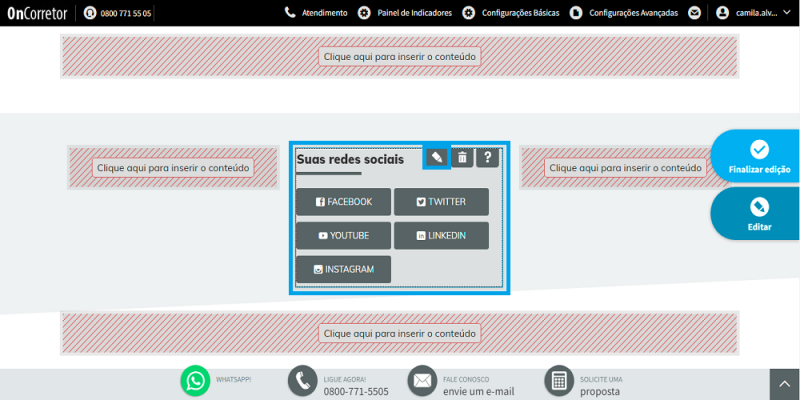Click Finalizar edição button
Screen dimensions: 800x400
(x=757, y=156)
